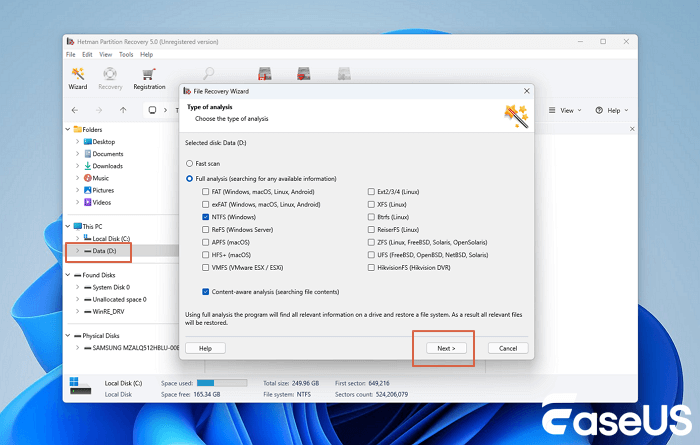This screenshot has height=445, width=700.
Task: Click the Pictures folder icon
Action: tap(88, 190)
